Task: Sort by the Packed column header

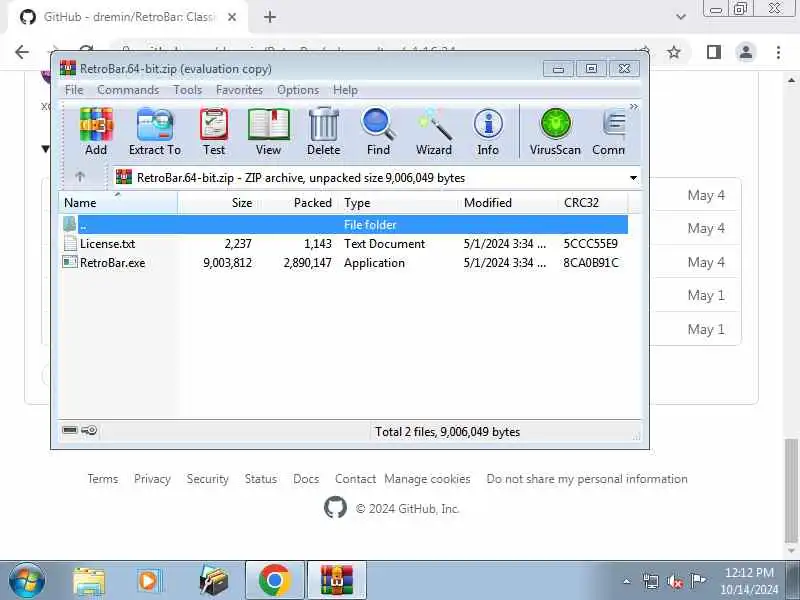Action: click(x=297, y=203)
